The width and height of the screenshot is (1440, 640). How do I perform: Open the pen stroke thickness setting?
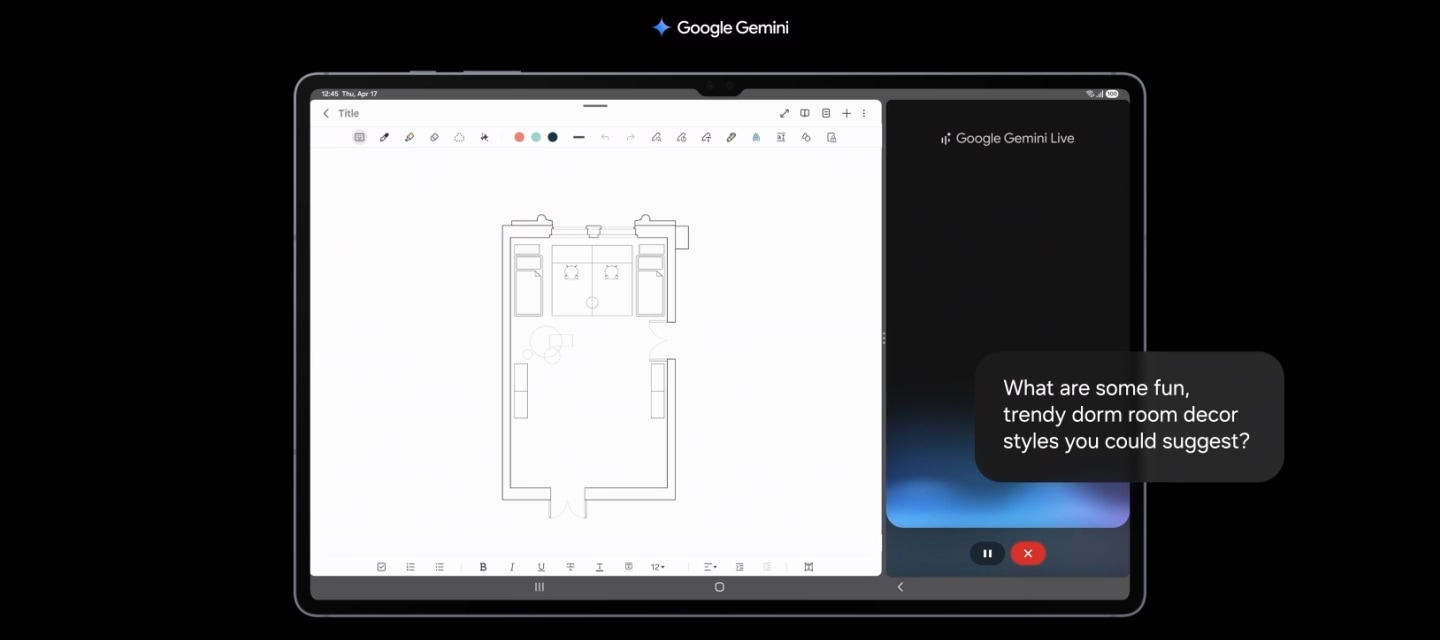click(579, 137)
